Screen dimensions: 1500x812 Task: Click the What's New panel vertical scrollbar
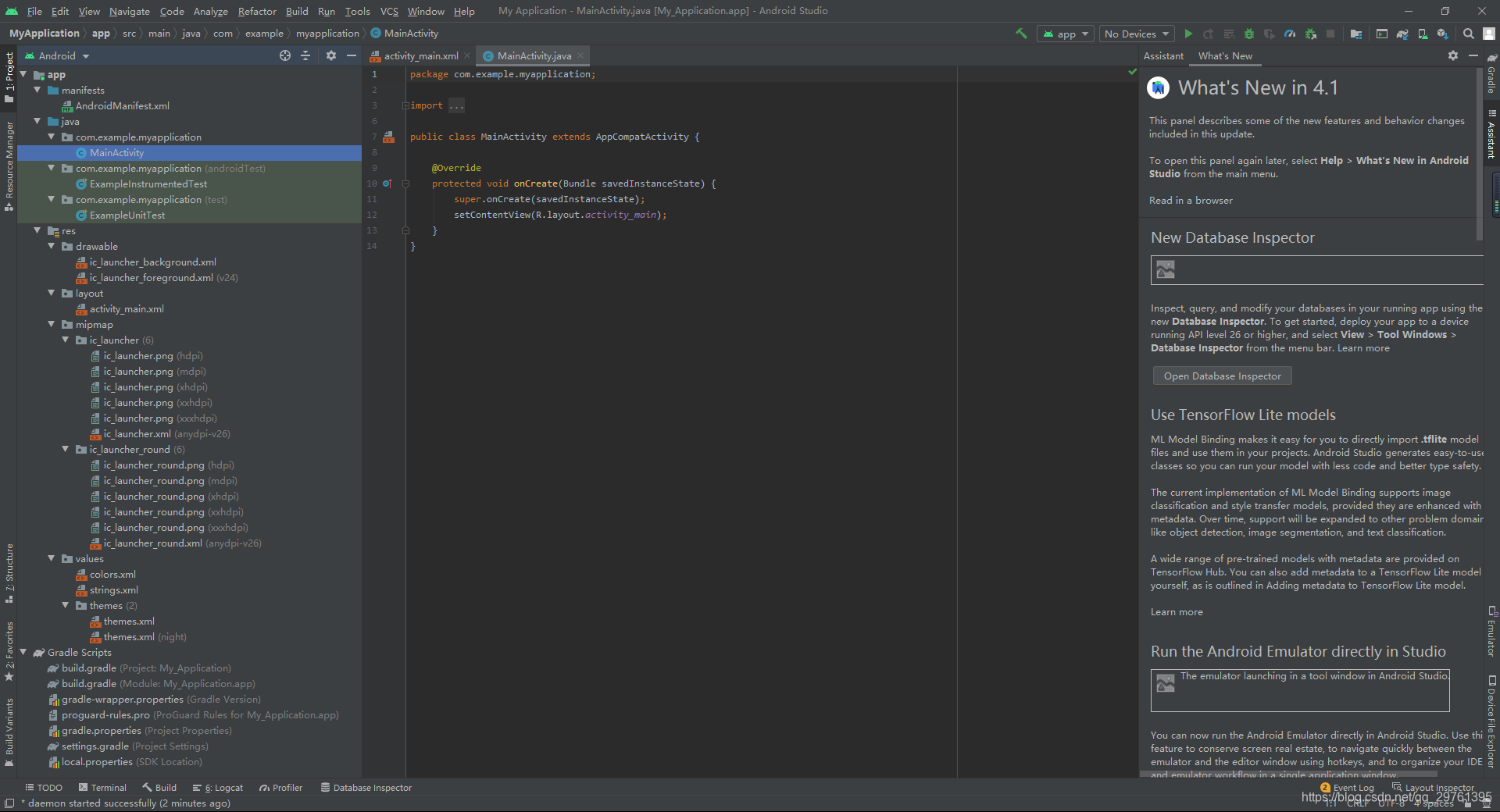[x=1479, y=154]
